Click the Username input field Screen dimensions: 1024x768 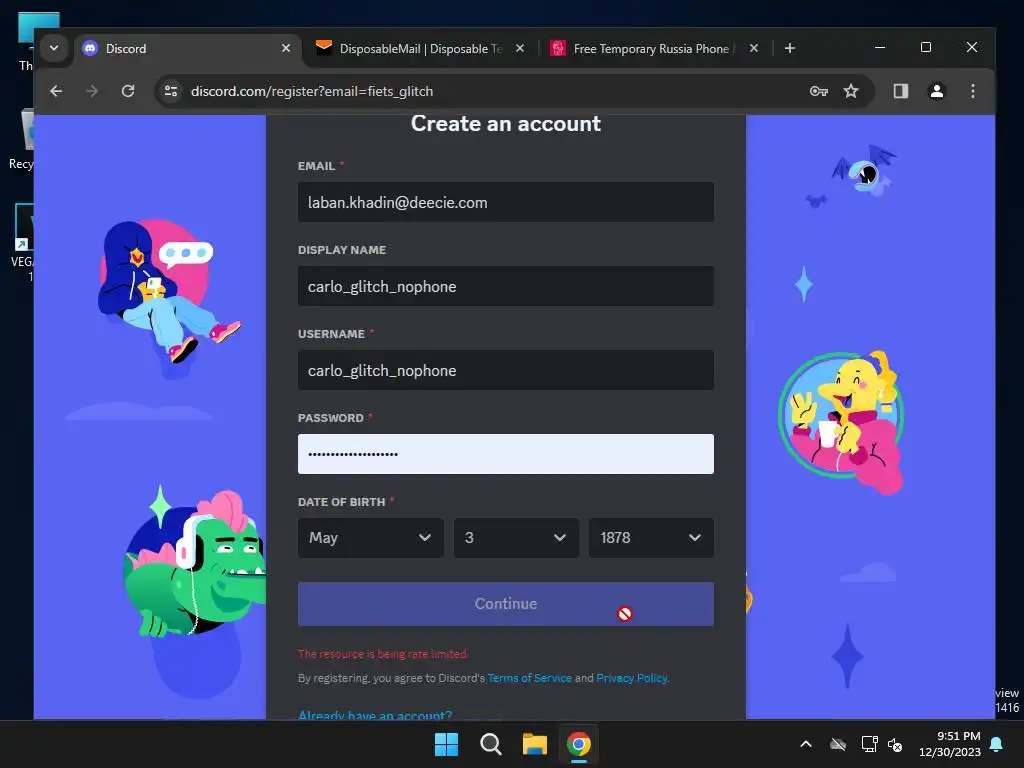[x=505, y=370]
